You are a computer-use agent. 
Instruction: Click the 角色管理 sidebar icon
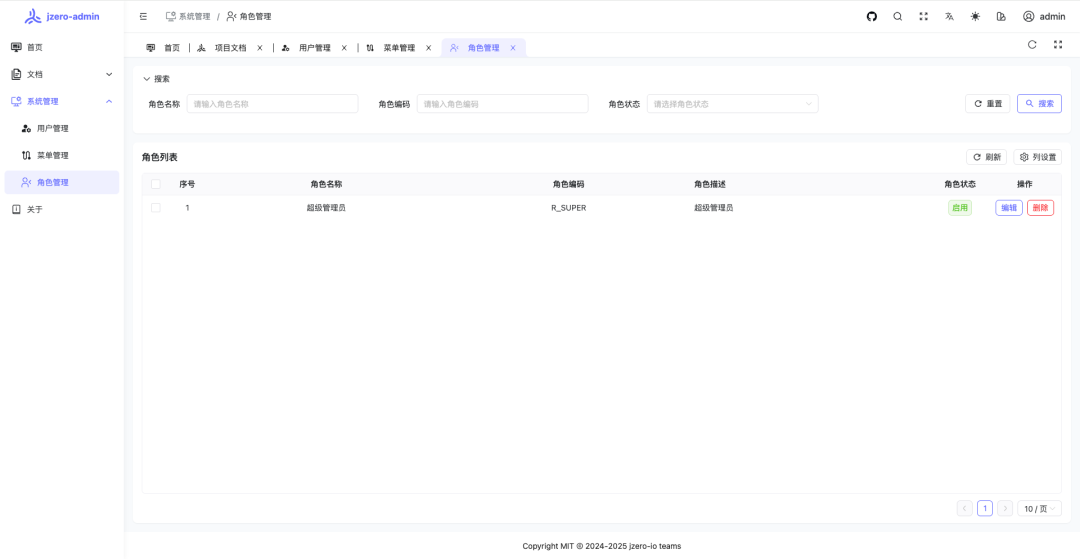point(26,182)
